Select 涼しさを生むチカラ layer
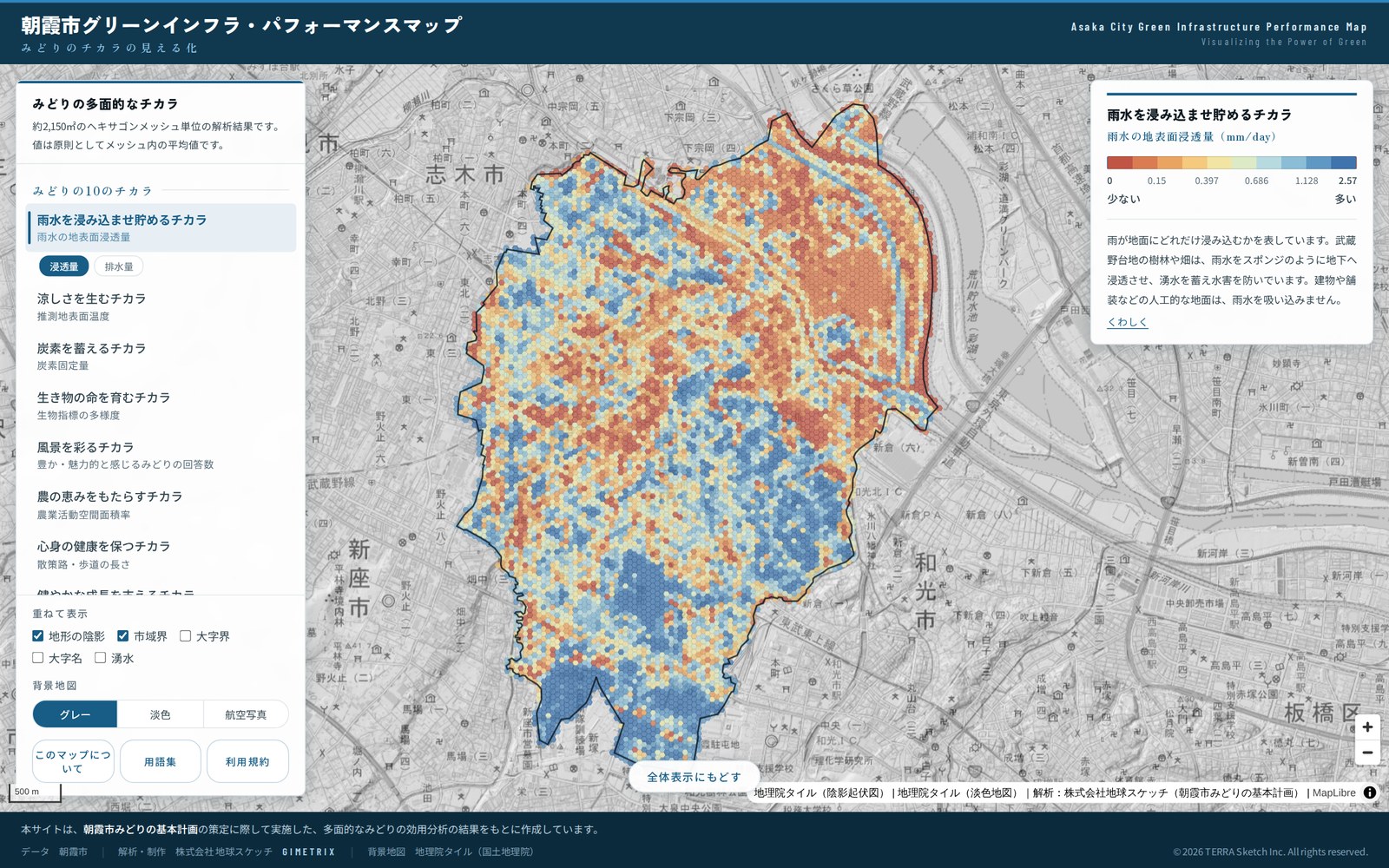This screenshot has width=1389, height=868. pyautogui.click(x=161, y=306)
